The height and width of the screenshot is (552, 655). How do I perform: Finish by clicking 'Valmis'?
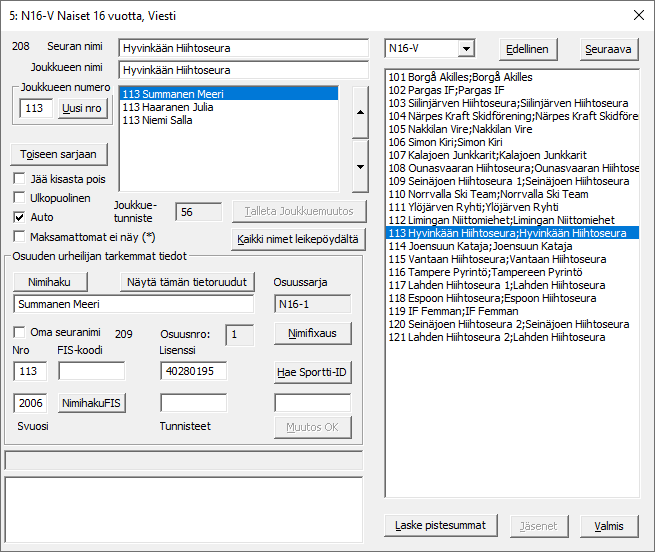click(609, 526)
